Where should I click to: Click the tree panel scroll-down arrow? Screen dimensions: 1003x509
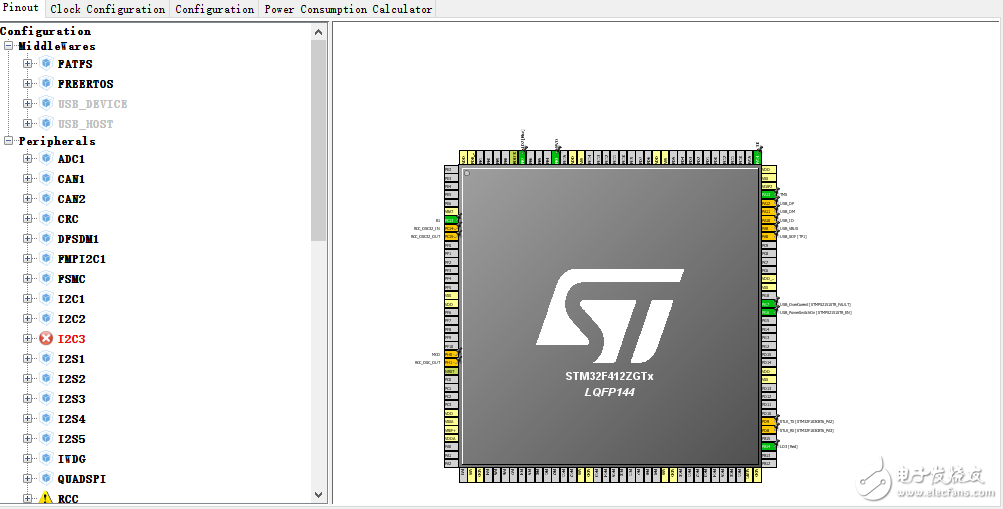319,495
